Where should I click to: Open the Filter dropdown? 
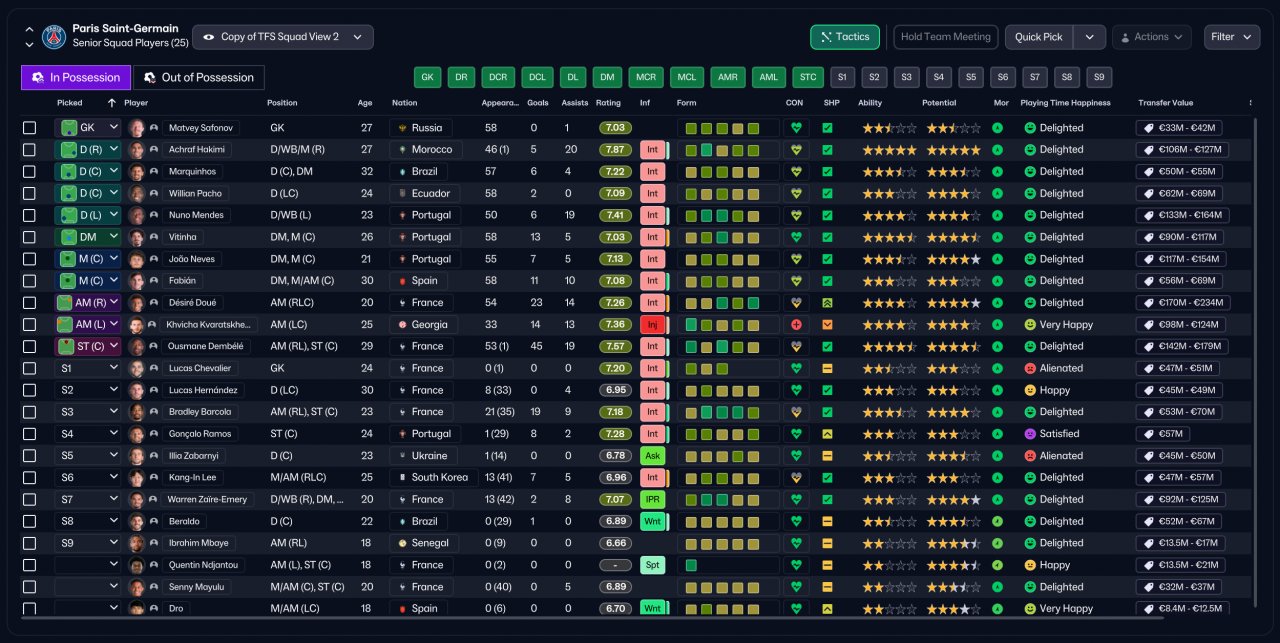pyautogui.click(x=1232, y=37)
